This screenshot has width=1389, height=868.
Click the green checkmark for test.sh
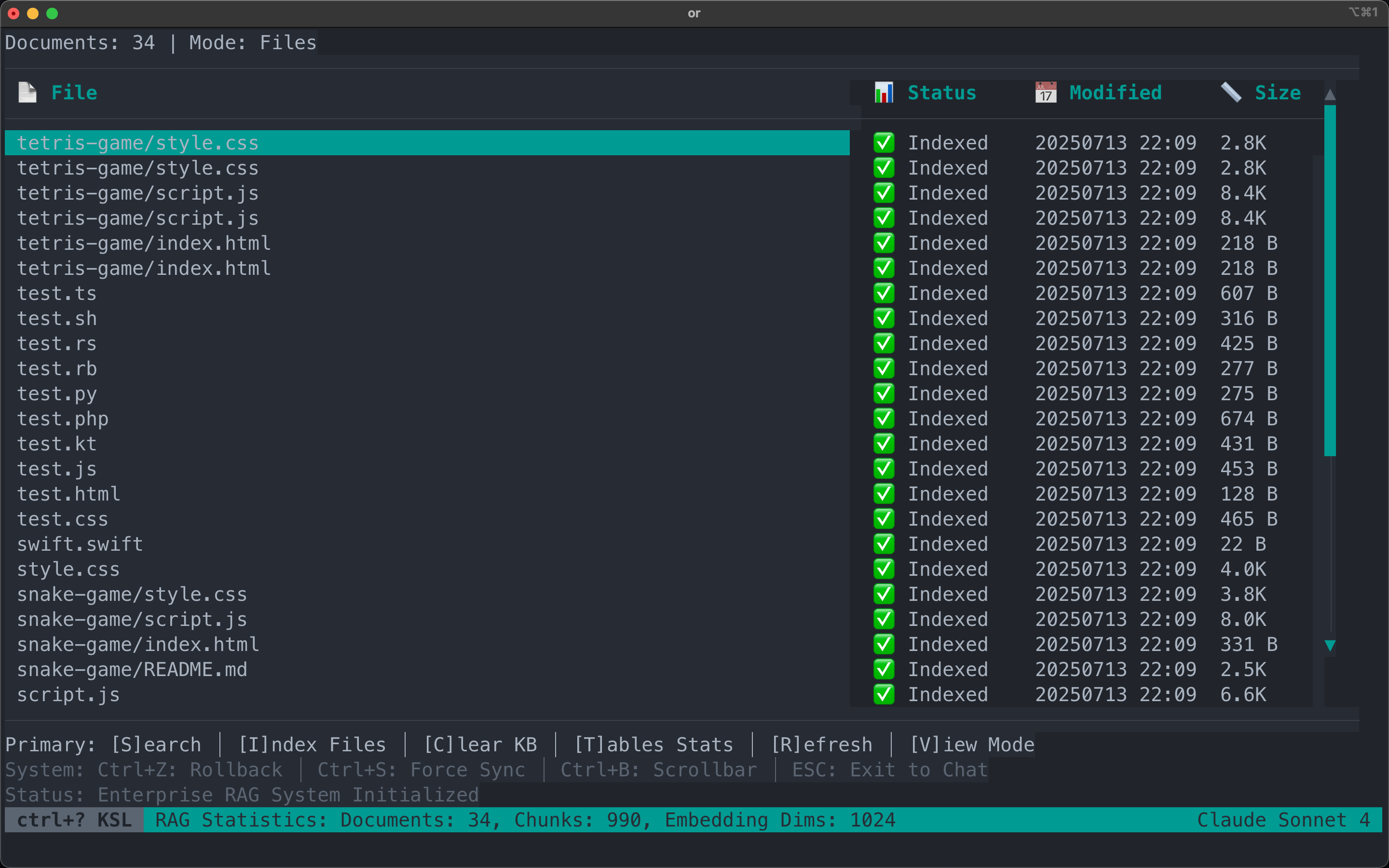(x=884, y=319)
